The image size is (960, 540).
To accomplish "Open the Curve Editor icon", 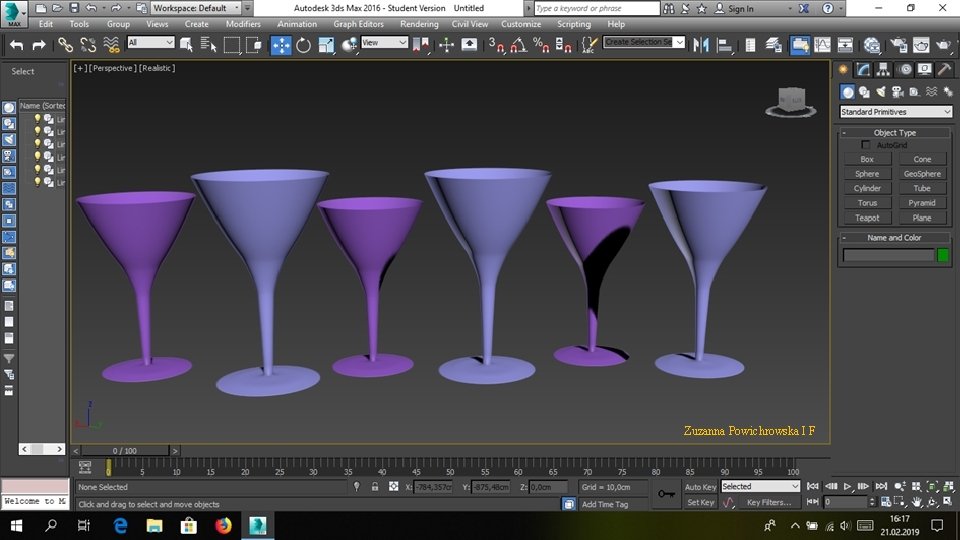I will (822, 45).
